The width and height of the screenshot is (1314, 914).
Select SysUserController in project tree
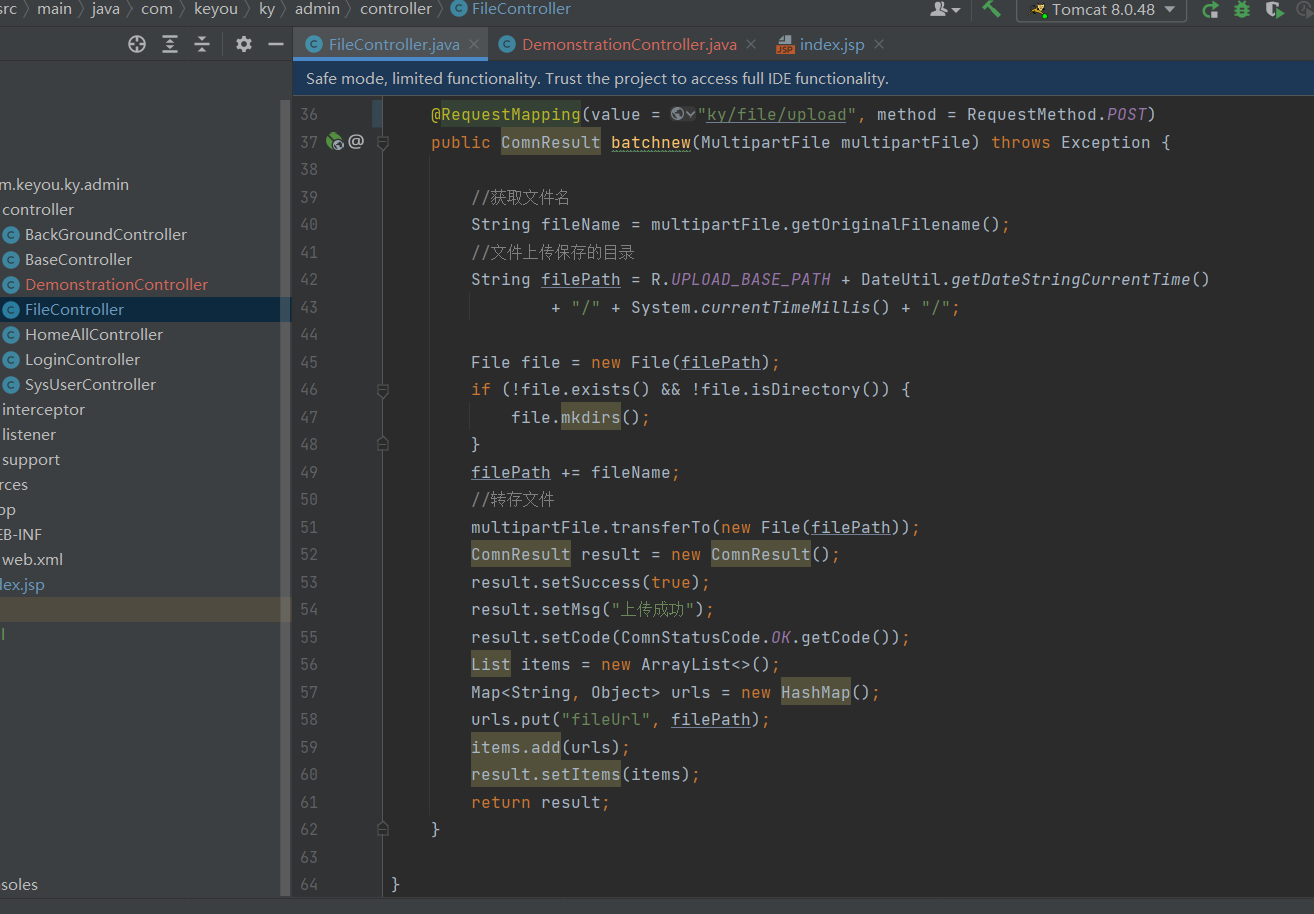[x=90, y=384]
